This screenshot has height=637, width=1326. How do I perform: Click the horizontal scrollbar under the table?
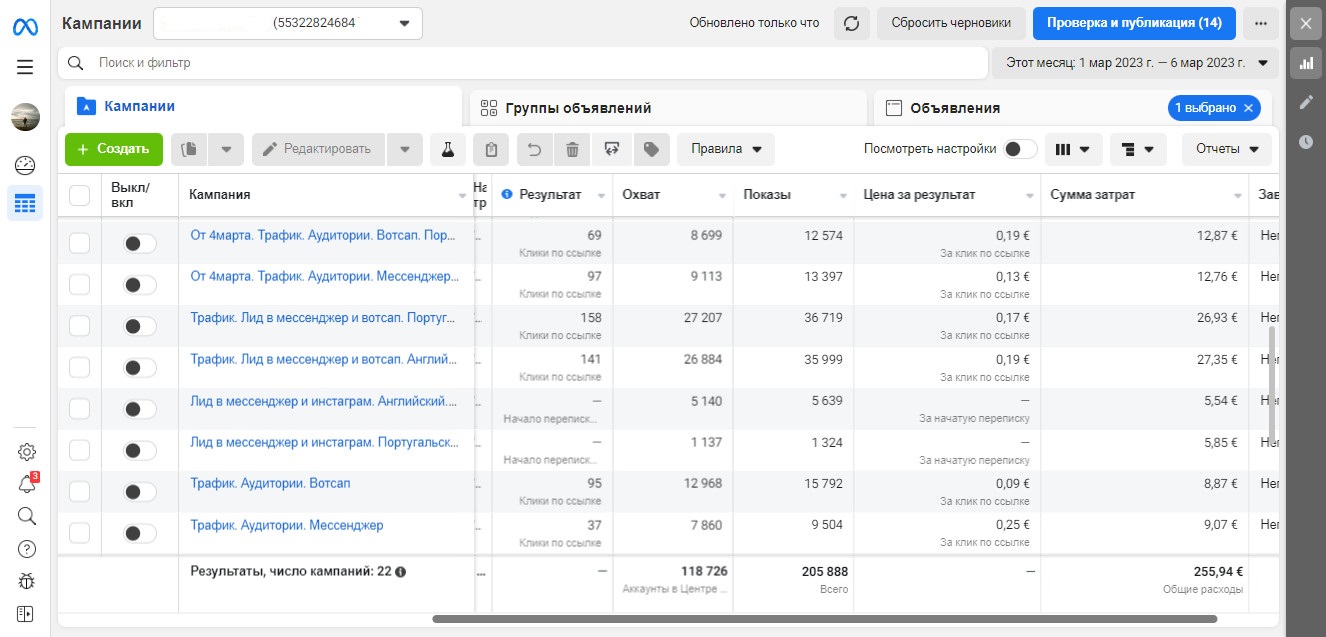[x=824, y=619]
